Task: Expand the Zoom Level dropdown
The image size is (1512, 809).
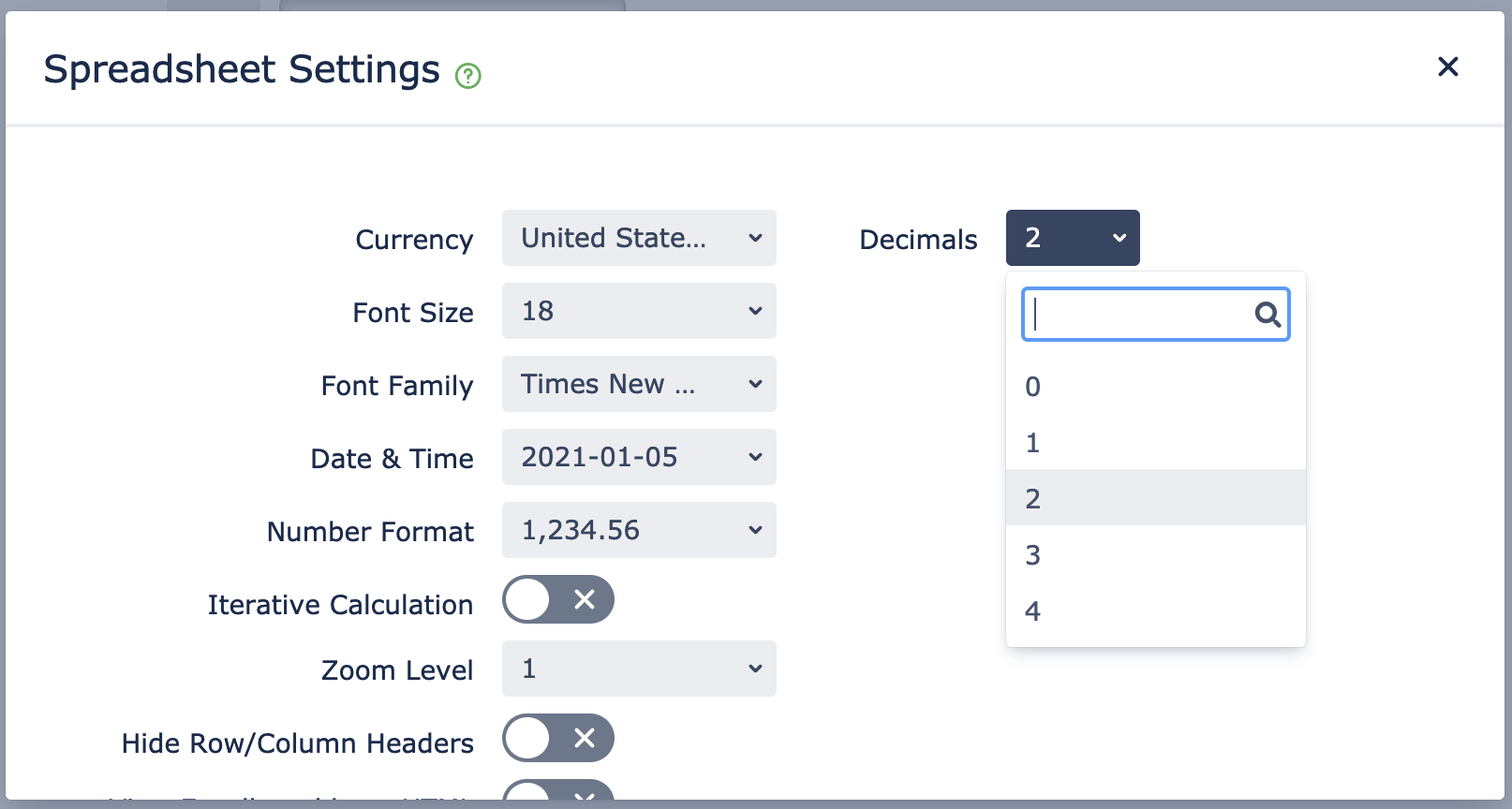Action: pyautogui.click(x=639, y=669)
